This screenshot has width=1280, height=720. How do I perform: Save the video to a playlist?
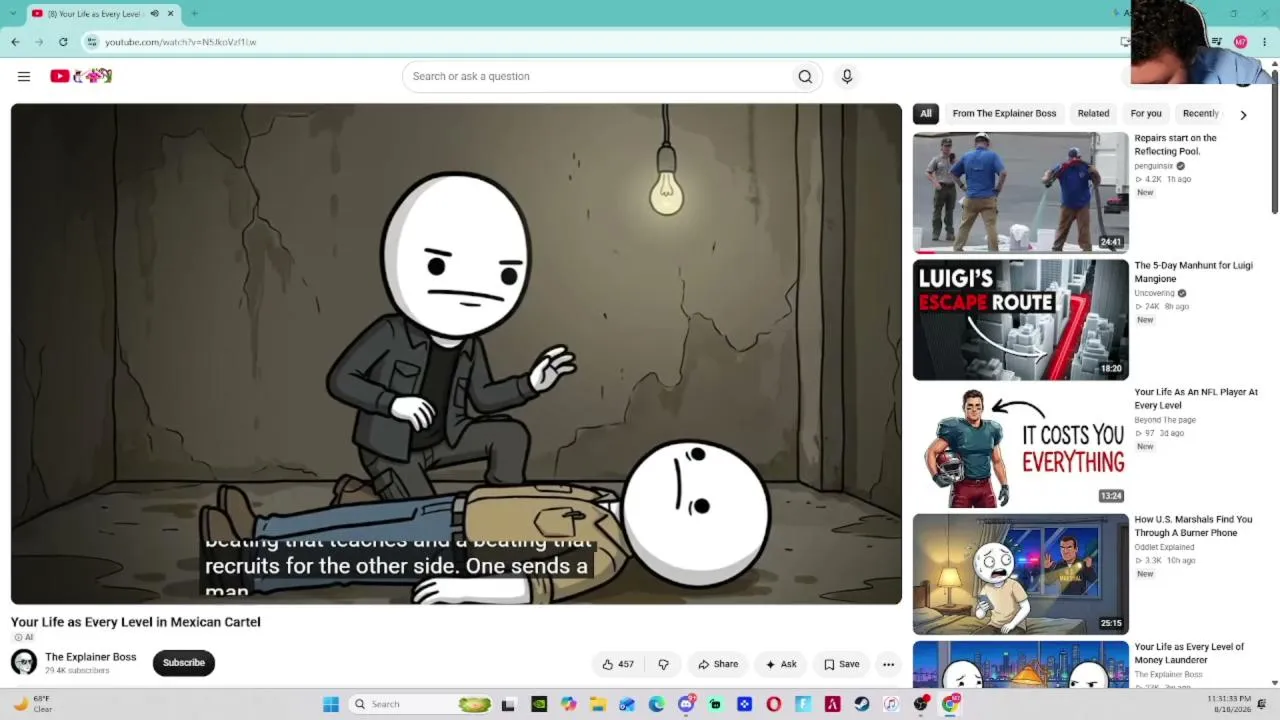842,664
